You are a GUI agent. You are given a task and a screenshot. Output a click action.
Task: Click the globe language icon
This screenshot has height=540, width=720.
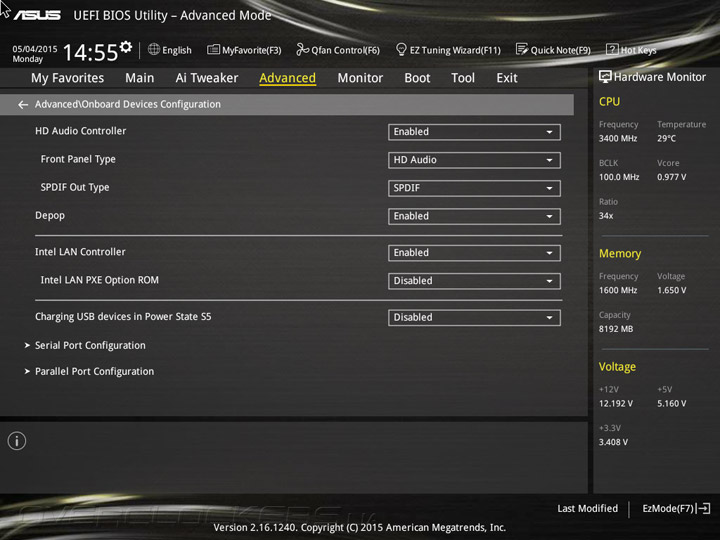click(154, 50)
